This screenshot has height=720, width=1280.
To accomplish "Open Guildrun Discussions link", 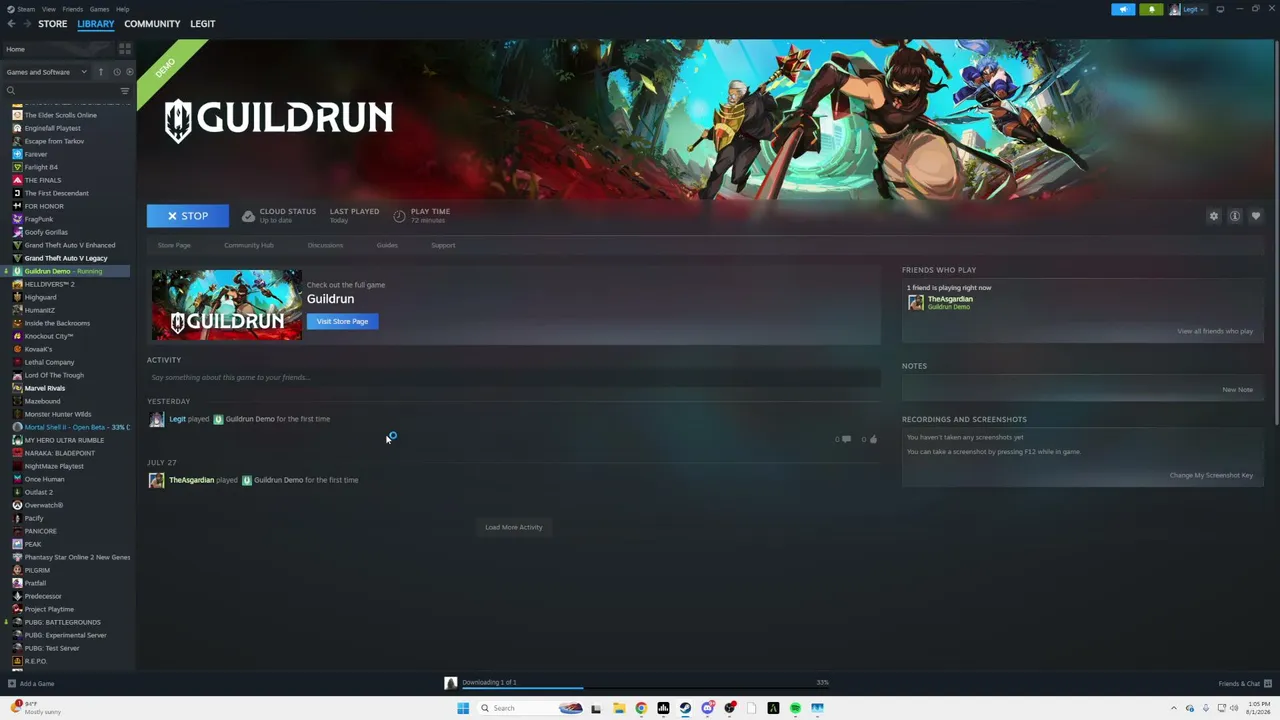I will (x=325, y=245).
